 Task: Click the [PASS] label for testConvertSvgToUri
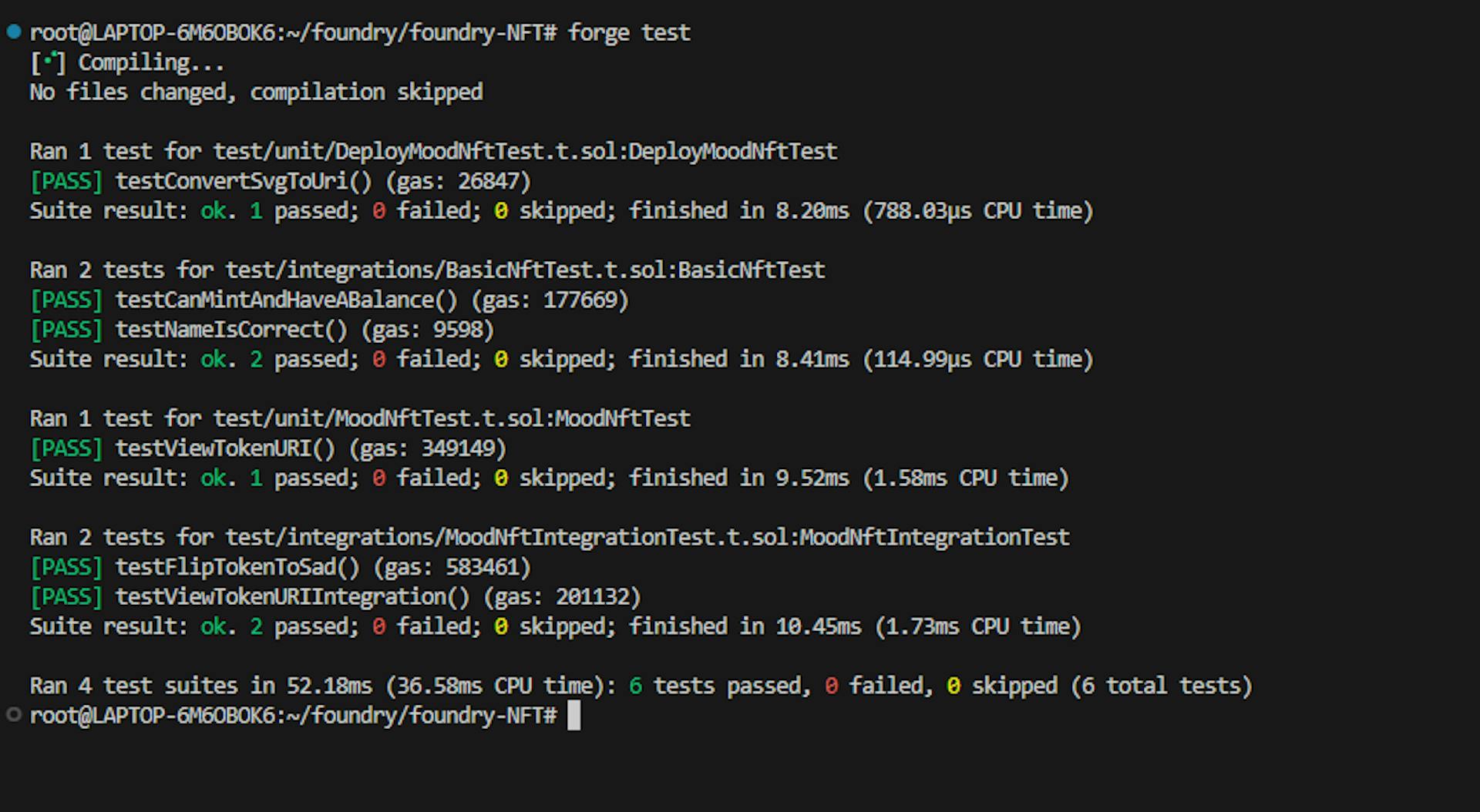click(66, 181)
